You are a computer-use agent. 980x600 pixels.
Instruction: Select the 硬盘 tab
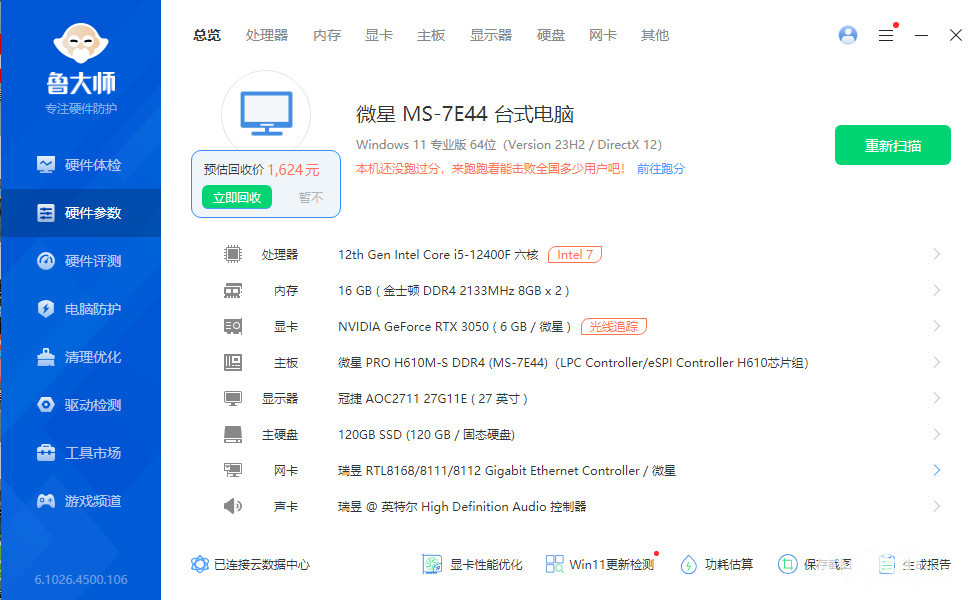pos(551,35)
